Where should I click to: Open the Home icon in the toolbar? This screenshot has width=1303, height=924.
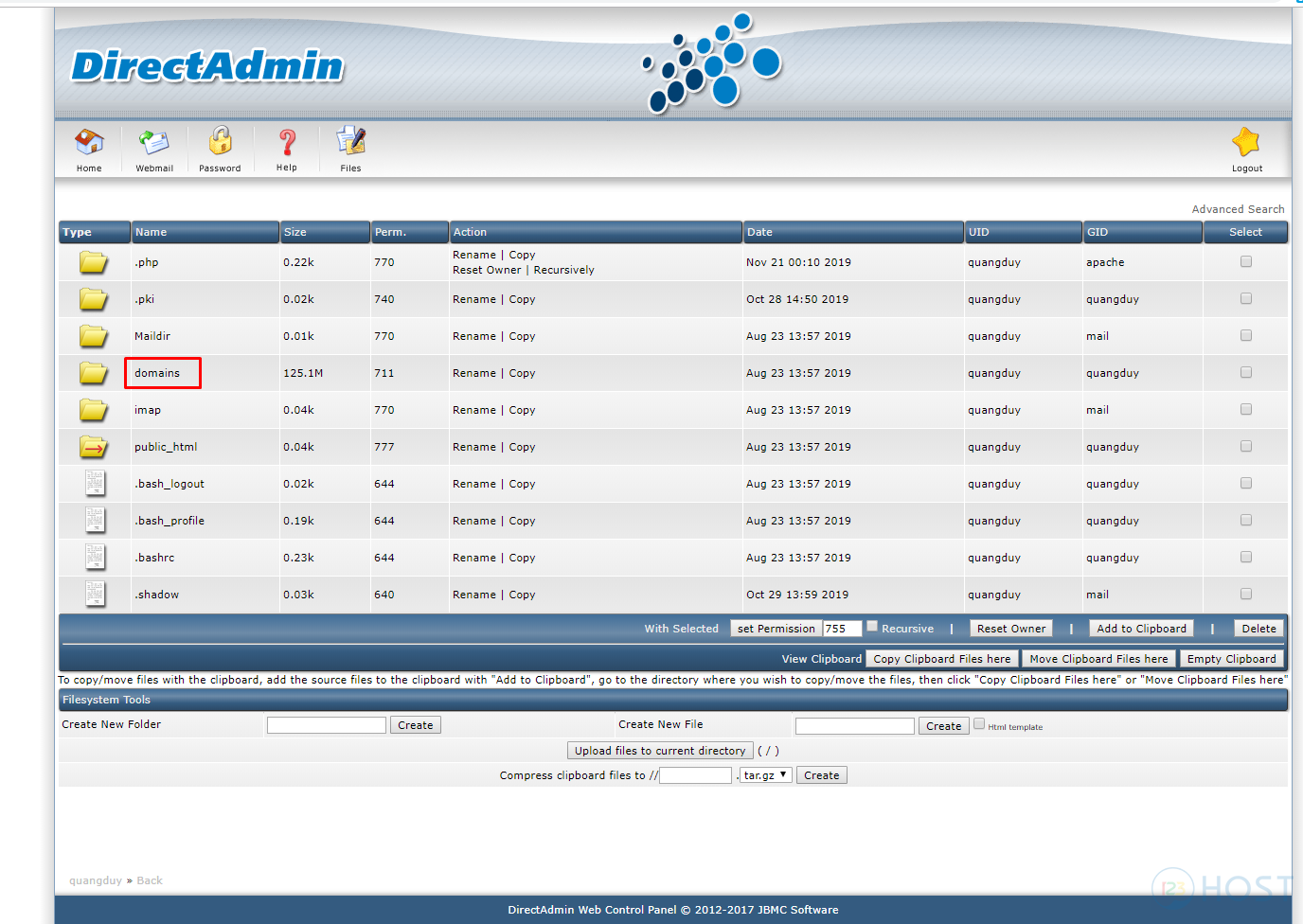pyautogui.click(x=89, y=143)
